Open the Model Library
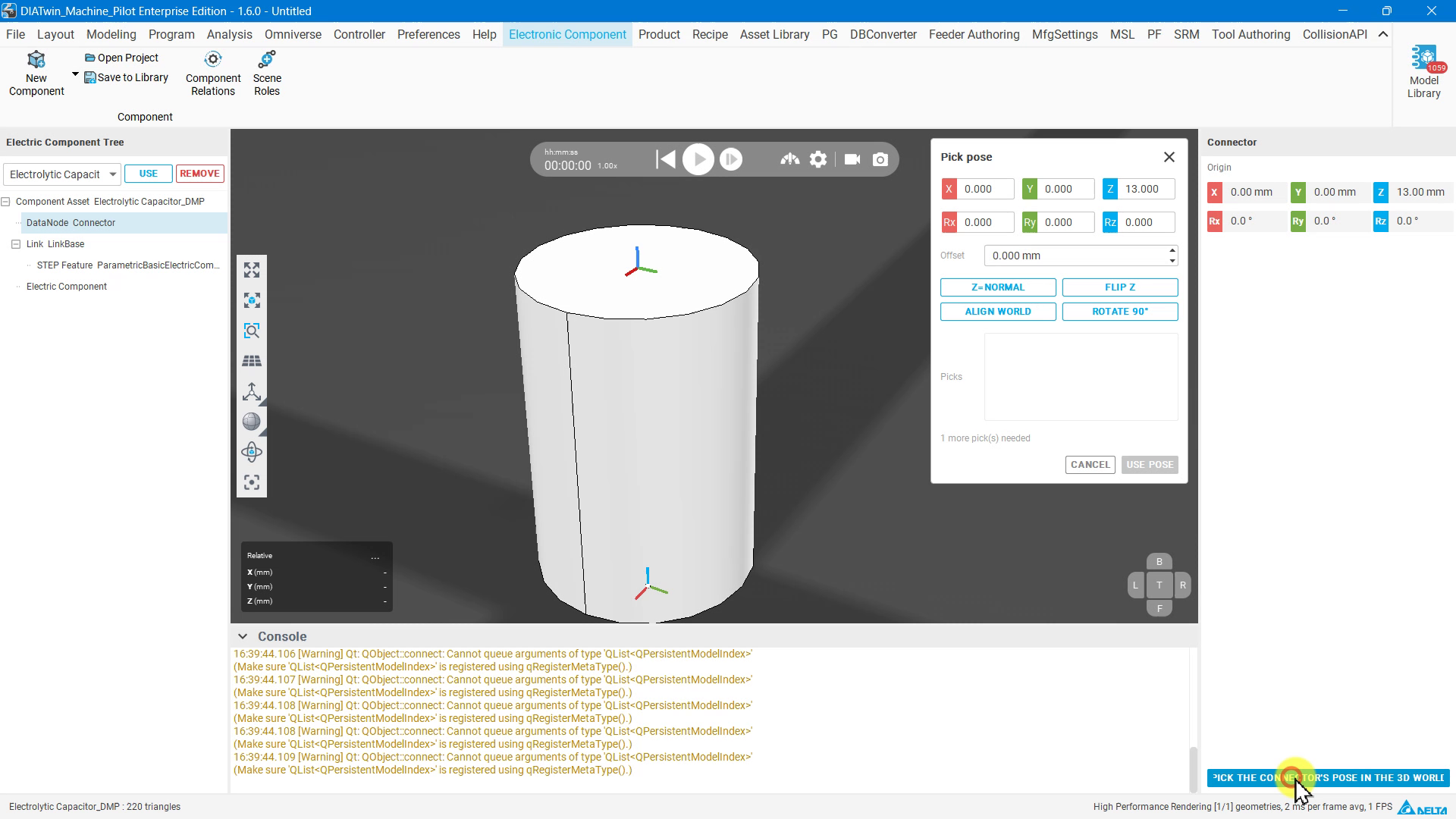The height and width of the screenshot is (819, 1456). [1424, 73]
